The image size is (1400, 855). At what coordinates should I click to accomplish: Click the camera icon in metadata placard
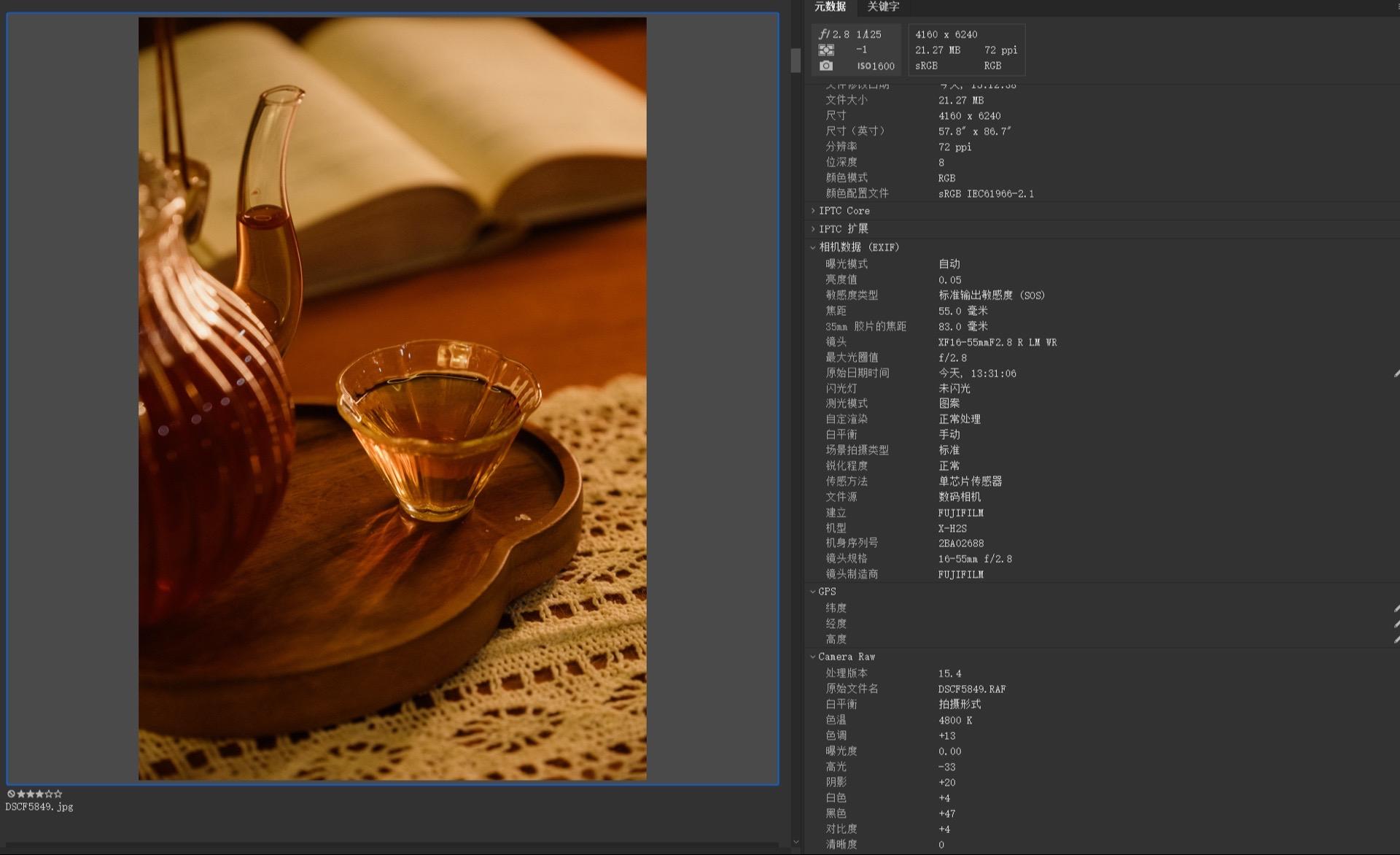click(826, 66)
